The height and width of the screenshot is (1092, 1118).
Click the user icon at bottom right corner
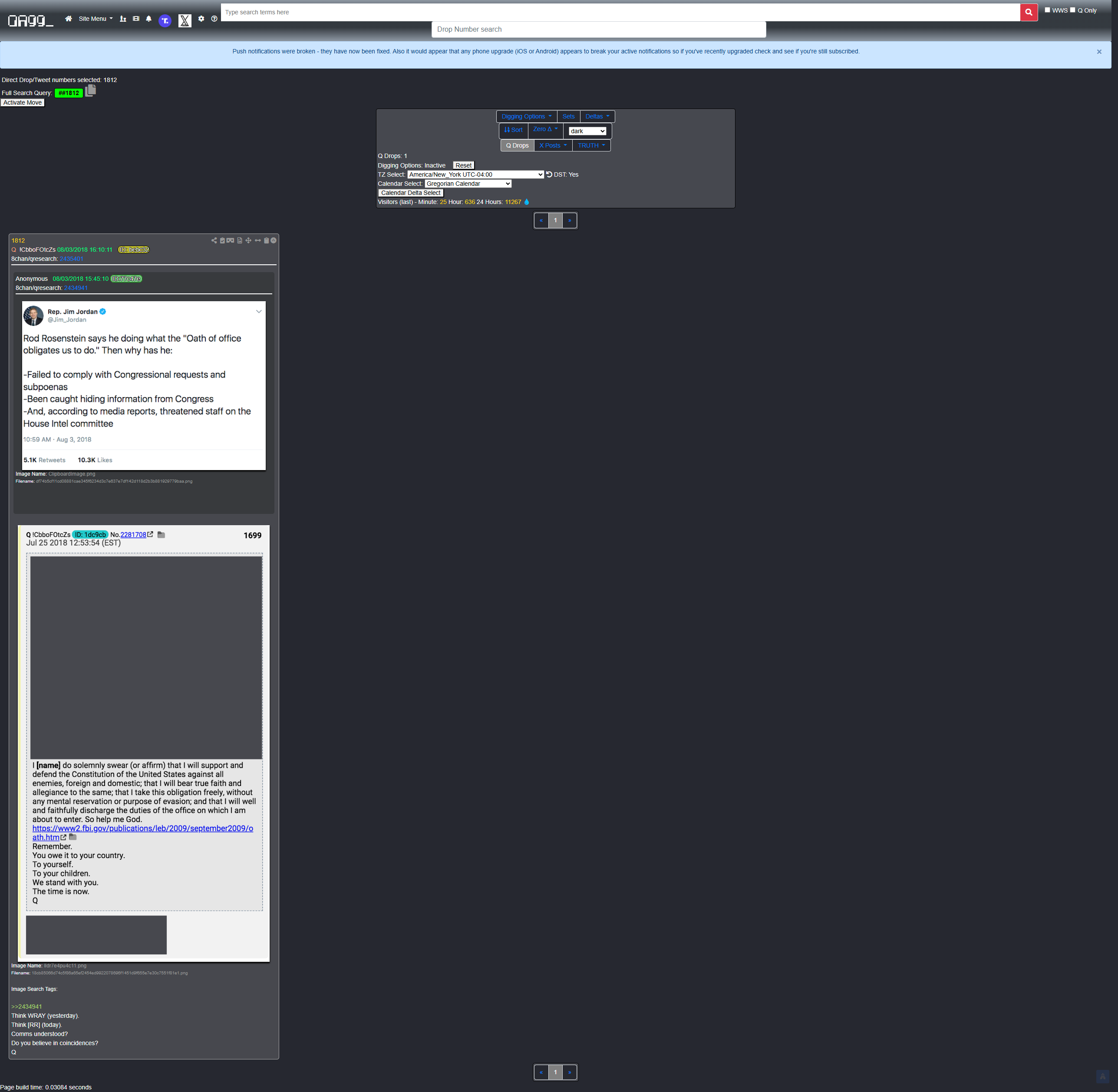(x=1102, y=1076)
